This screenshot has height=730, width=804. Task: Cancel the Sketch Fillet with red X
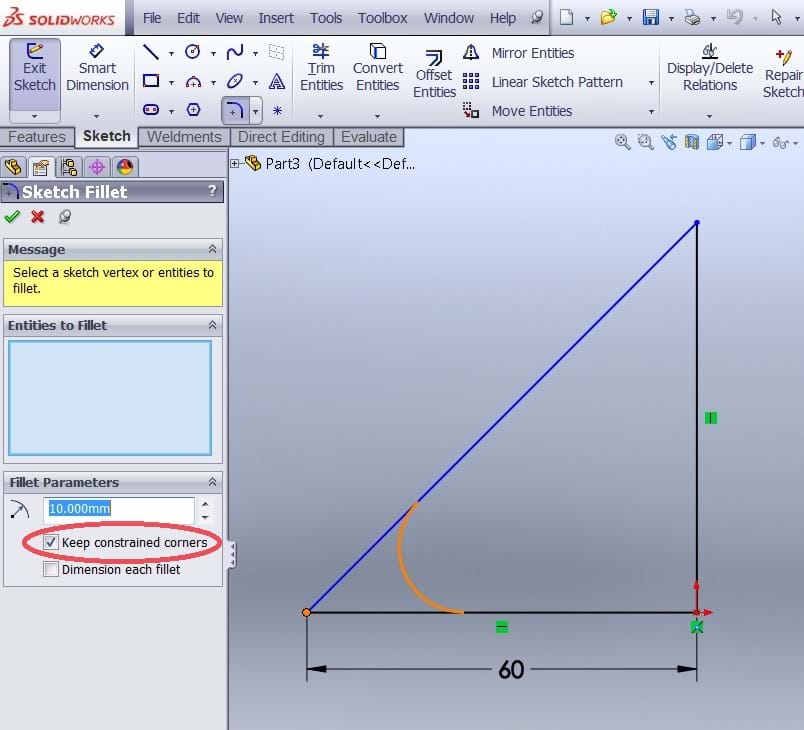(x=38, y=217)
